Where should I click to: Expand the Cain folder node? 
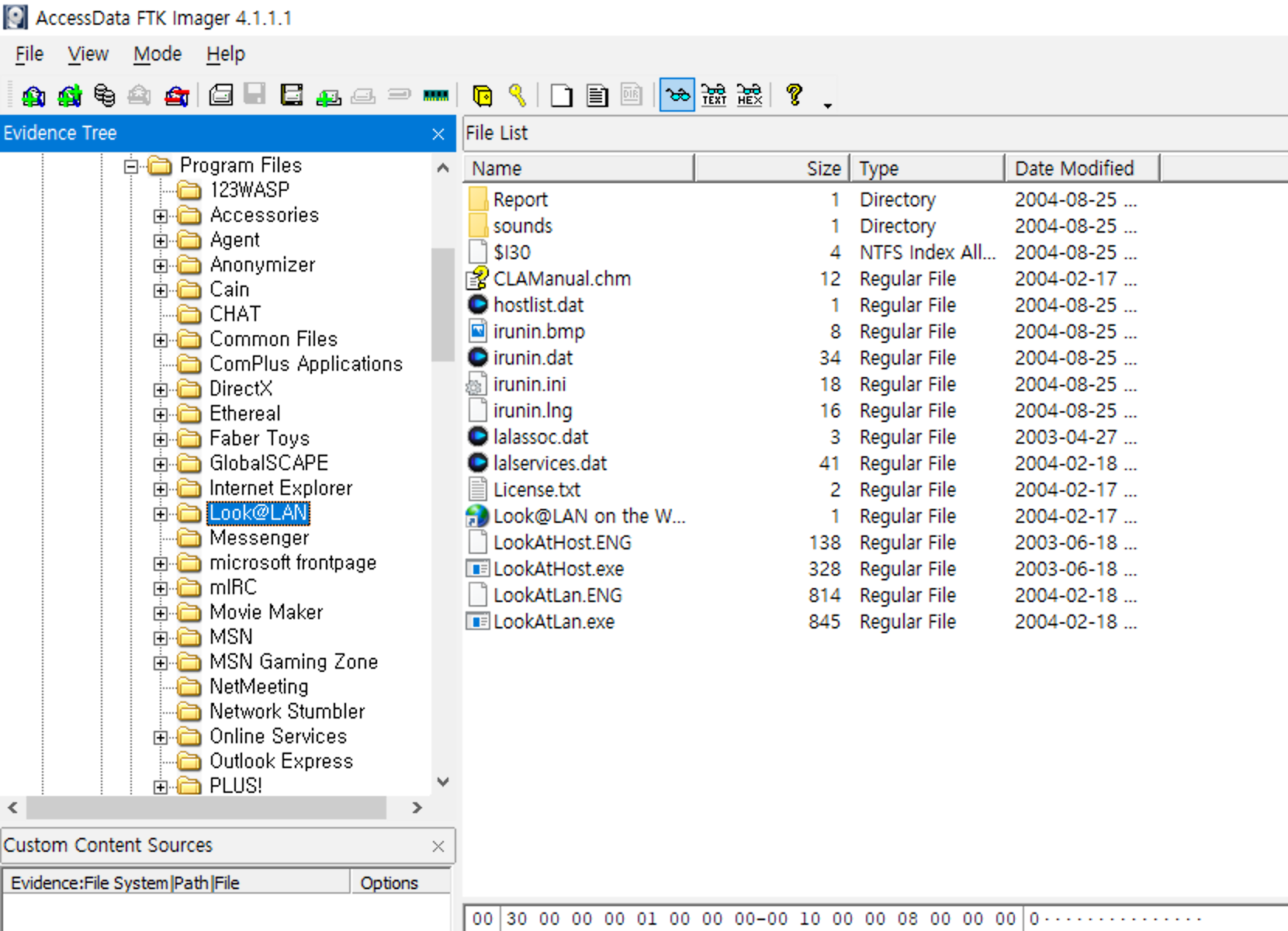click(x=161, y=290)
